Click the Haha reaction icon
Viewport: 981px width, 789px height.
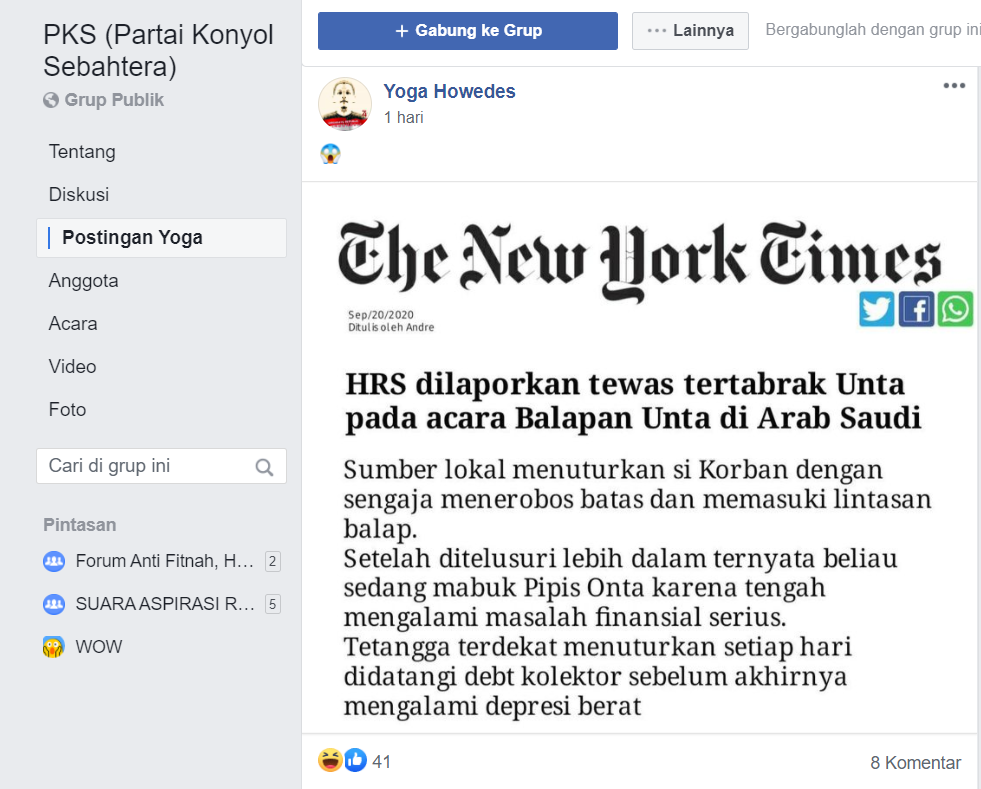tap(330, 760)
